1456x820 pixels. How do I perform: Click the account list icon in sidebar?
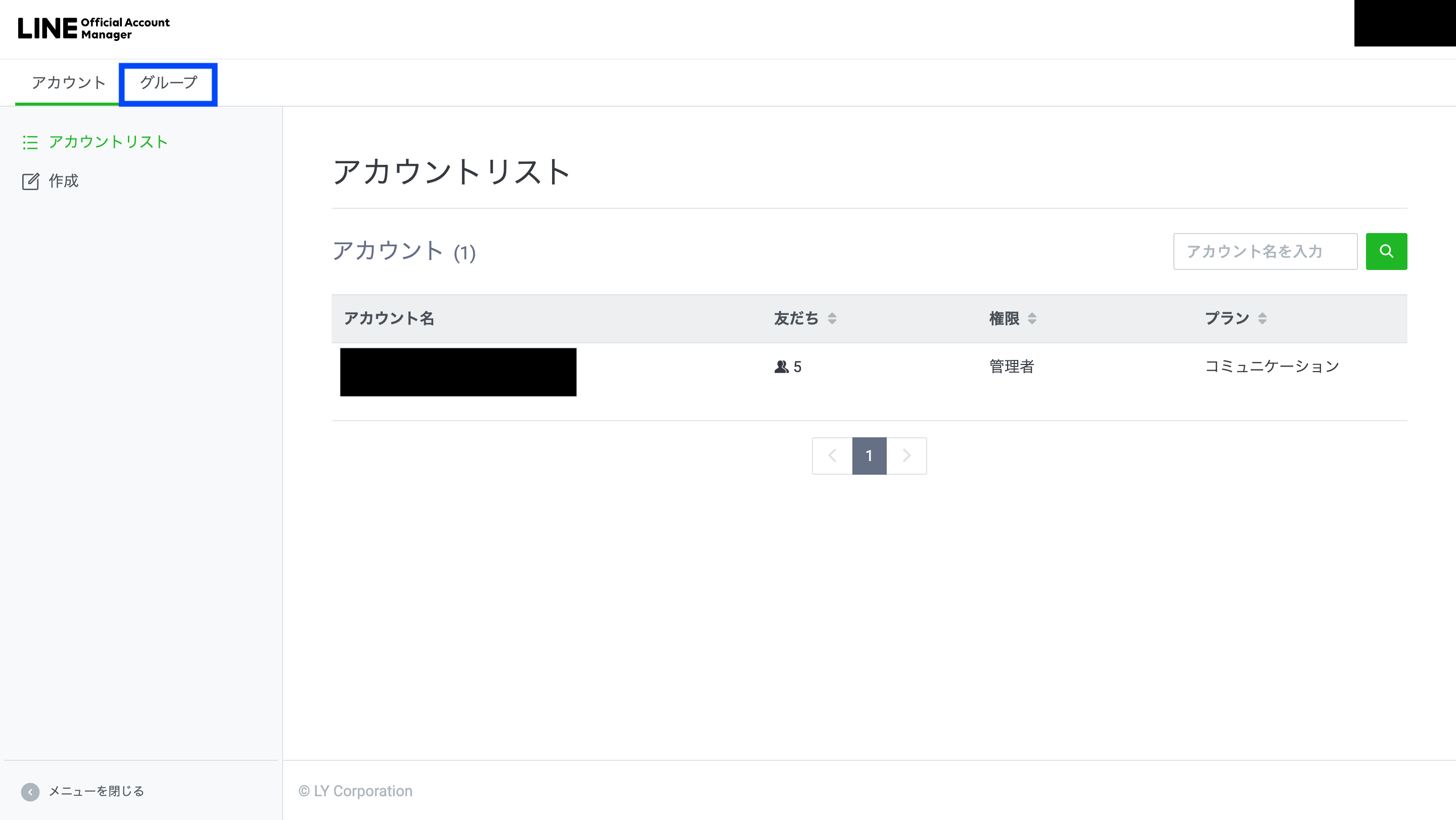tap(30, 143)
